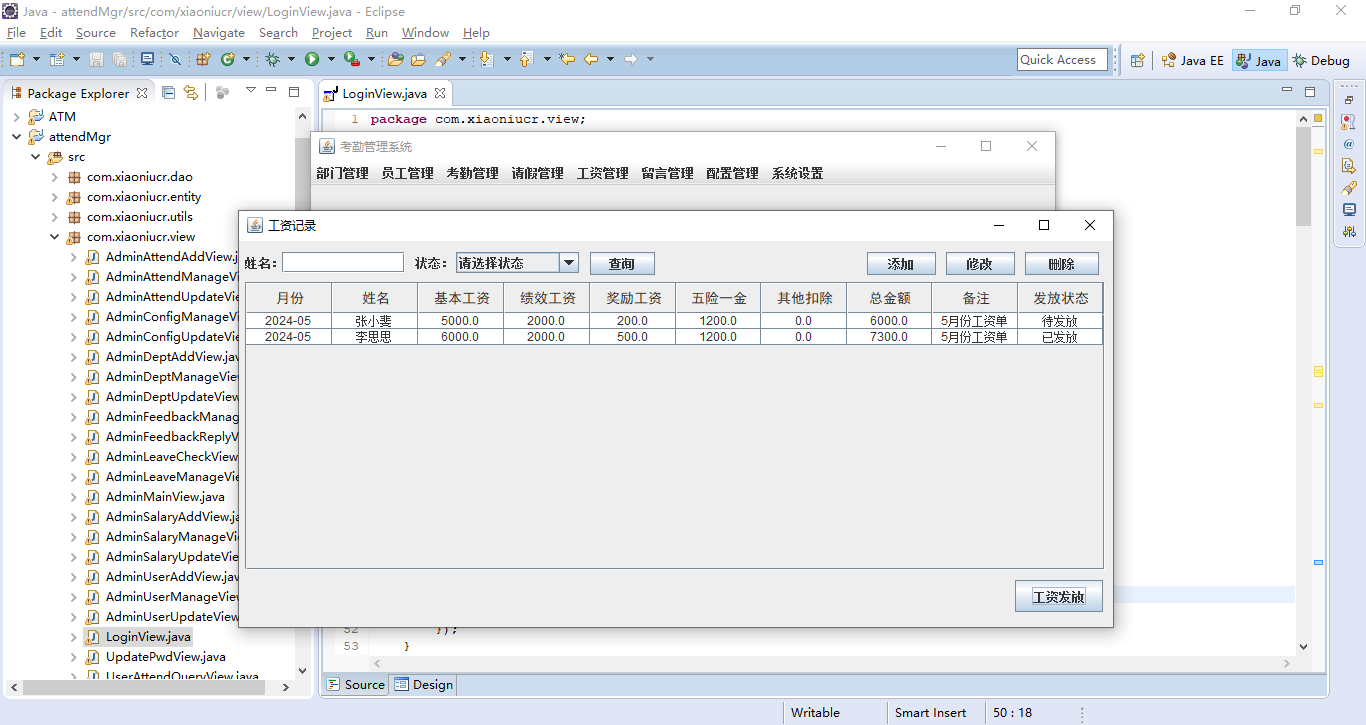Click the 查询 search button
Image resolution: width=1366 pixels, height=725 pixels.
coord(622,264)
